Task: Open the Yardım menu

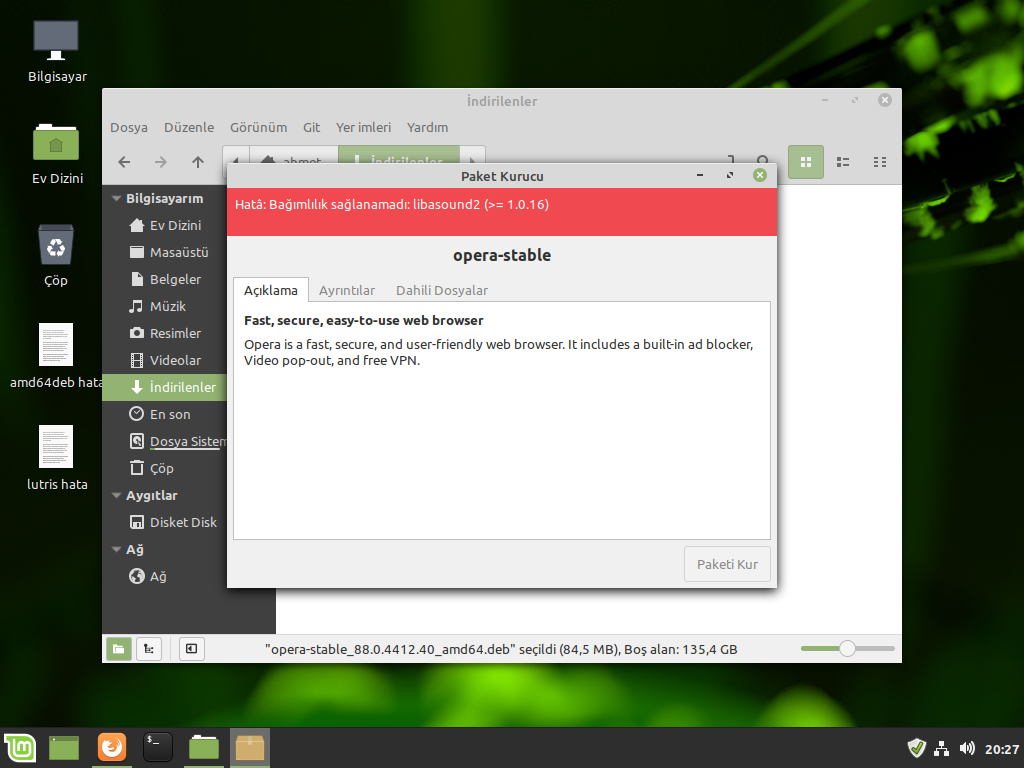Action: (427, 127)
